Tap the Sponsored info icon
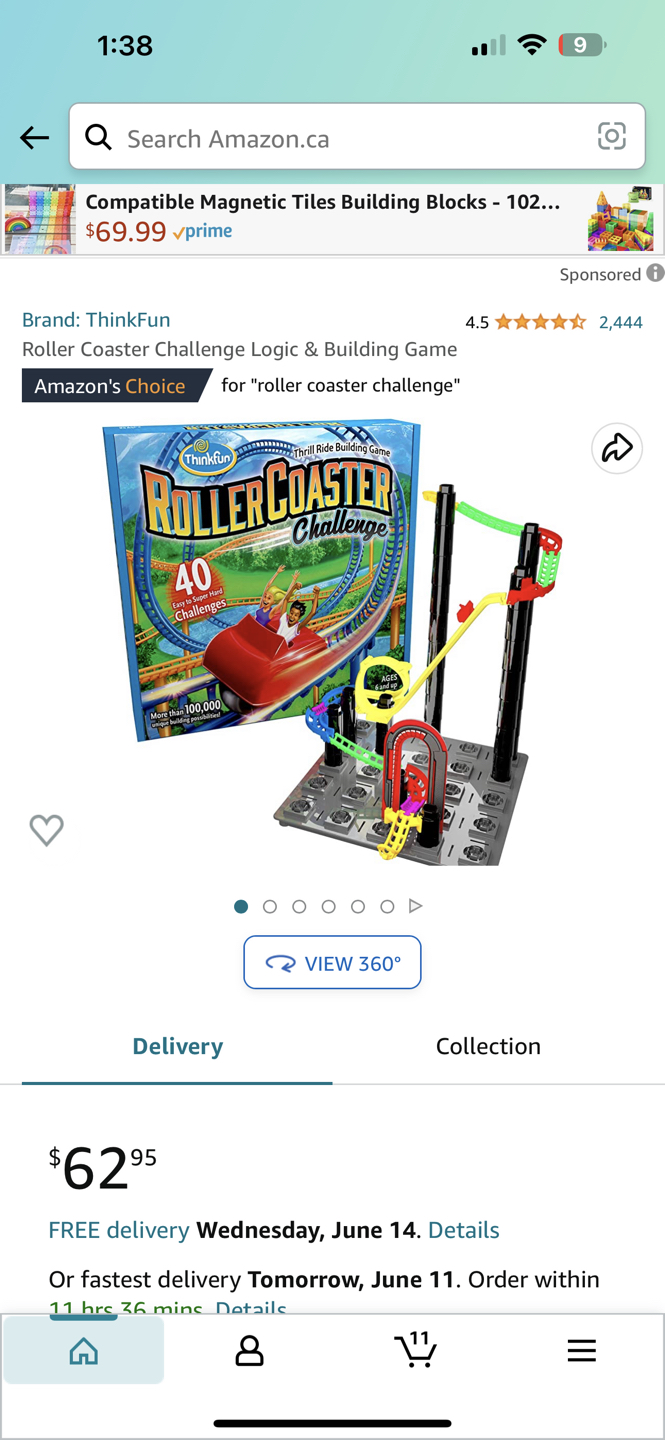The height and width of the screenshot is (1440, 665). (x=655, y=273)
